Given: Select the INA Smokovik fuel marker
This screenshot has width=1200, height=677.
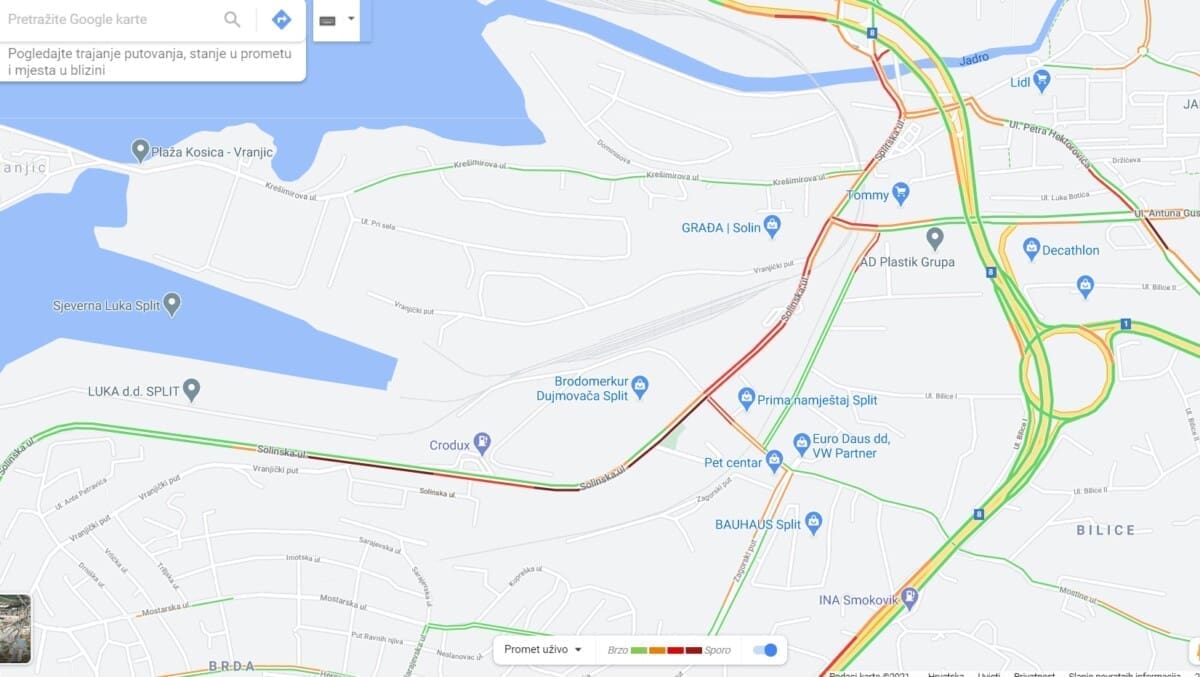Looking at the screenshot, I should 909,598.
